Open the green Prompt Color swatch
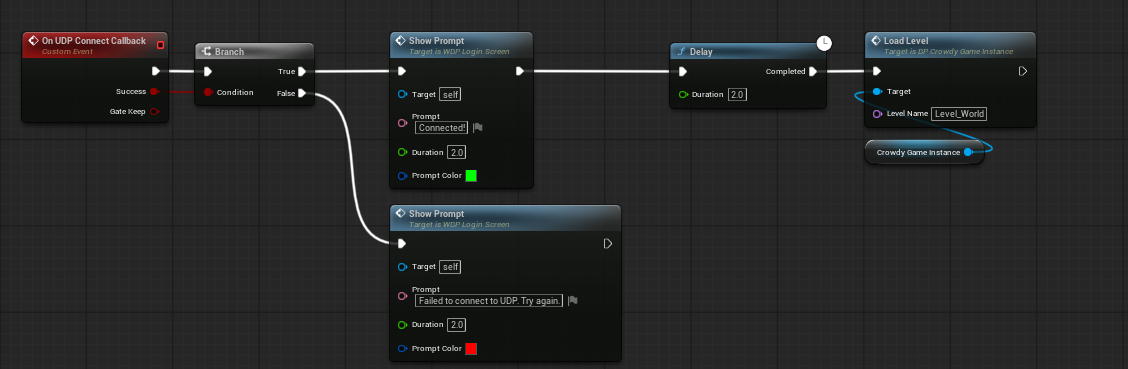Image resolution: width=1128 pixels, height=369 pixels. click(x=471, y=176)
